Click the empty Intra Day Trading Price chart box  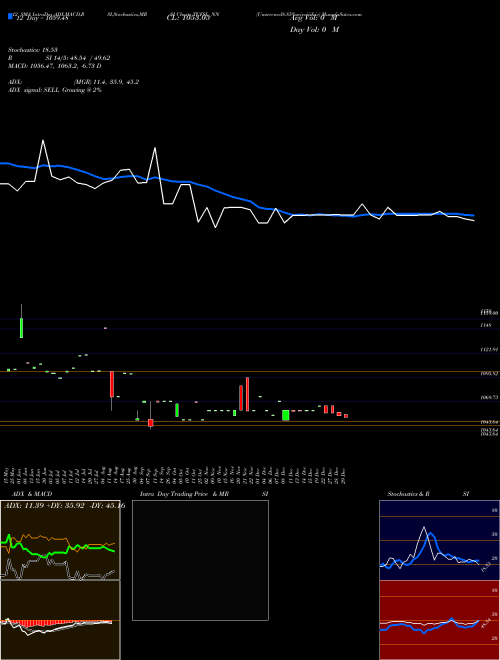pyautogui.click(x=200, y=560)
